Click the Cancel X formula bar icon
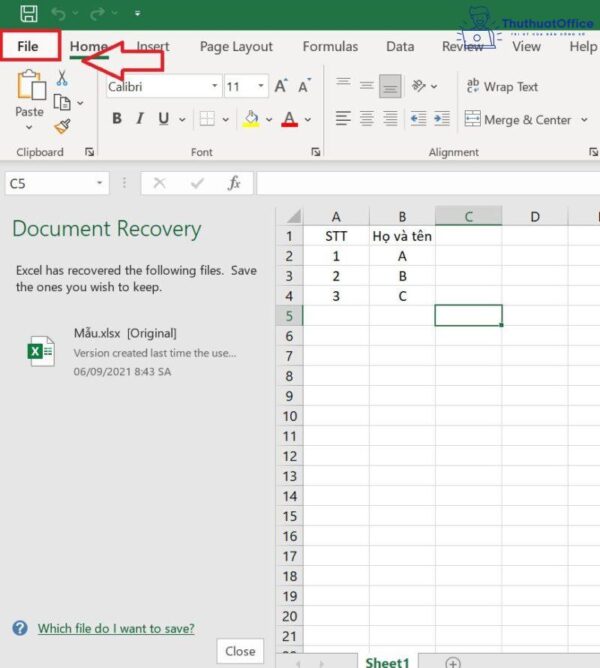Screen dimensions: 600x668 pos(160,183)
